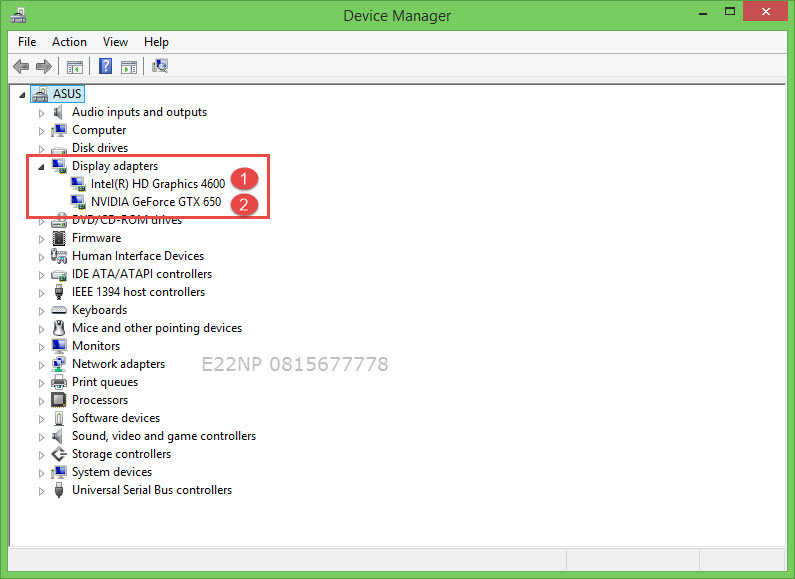Expand the Firmware node arrow

[42, 239]
